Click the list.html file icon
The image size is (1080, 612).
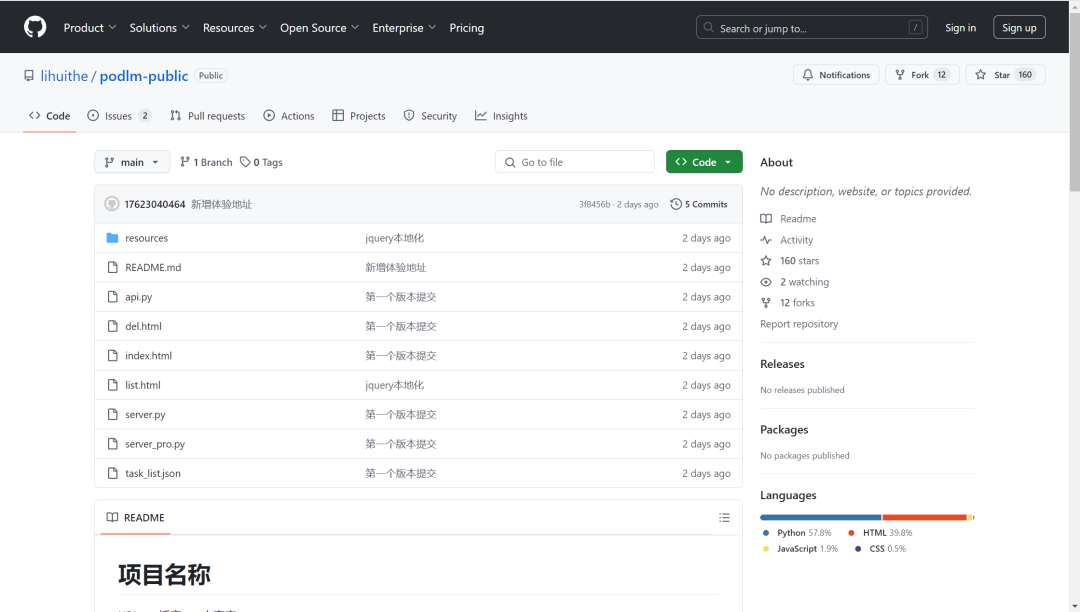(112, 385)
